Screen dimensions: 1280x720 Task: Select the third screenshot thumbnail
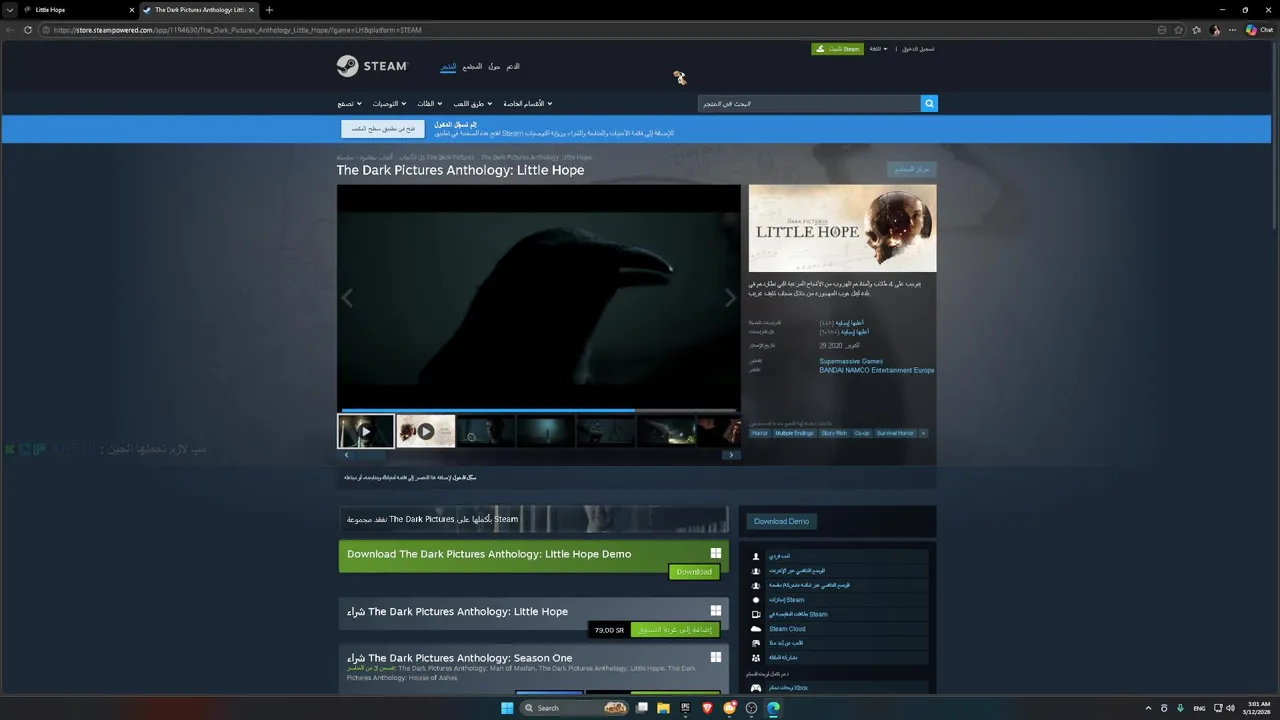[486, 431]
